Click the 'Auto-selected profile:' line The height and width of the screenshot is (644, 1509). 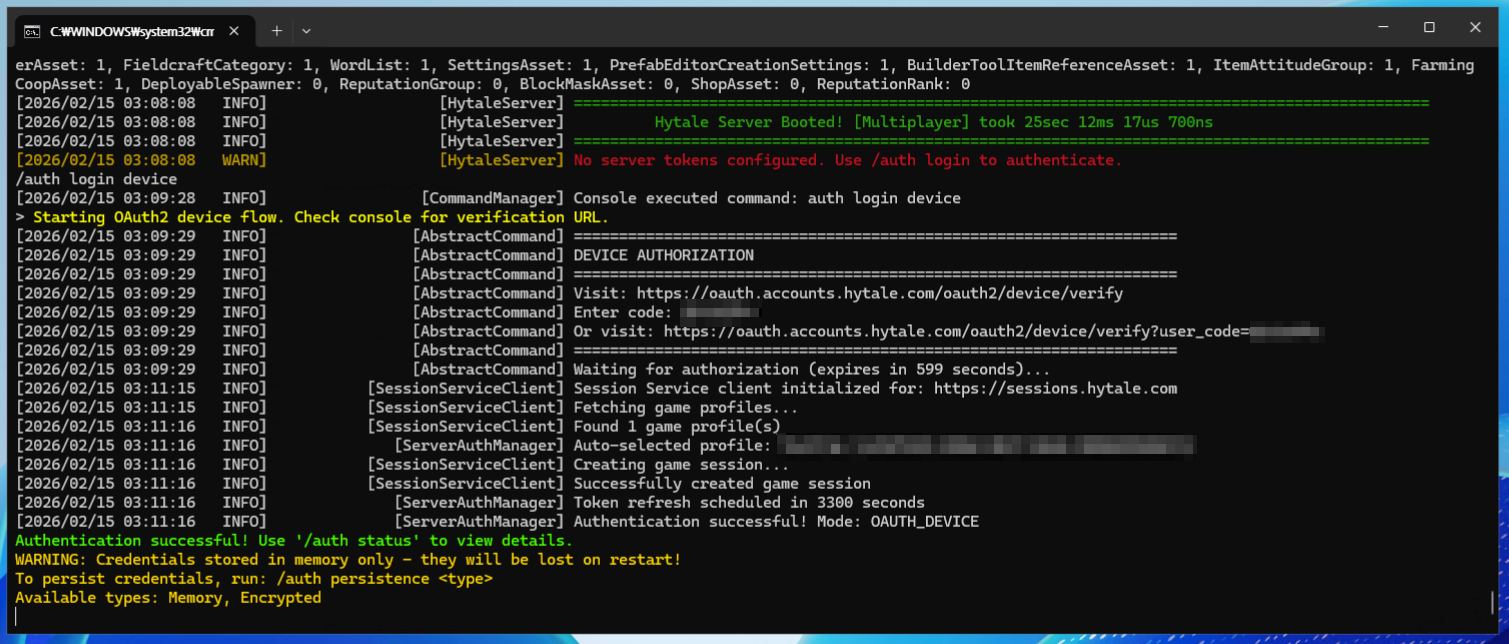tap(885, 446)
